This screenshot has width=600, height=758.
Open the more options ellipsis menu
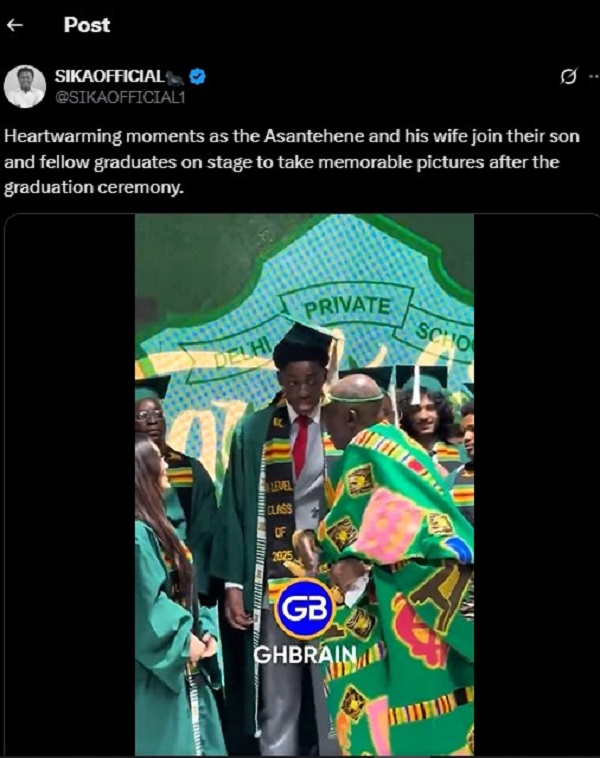point(594,76)
